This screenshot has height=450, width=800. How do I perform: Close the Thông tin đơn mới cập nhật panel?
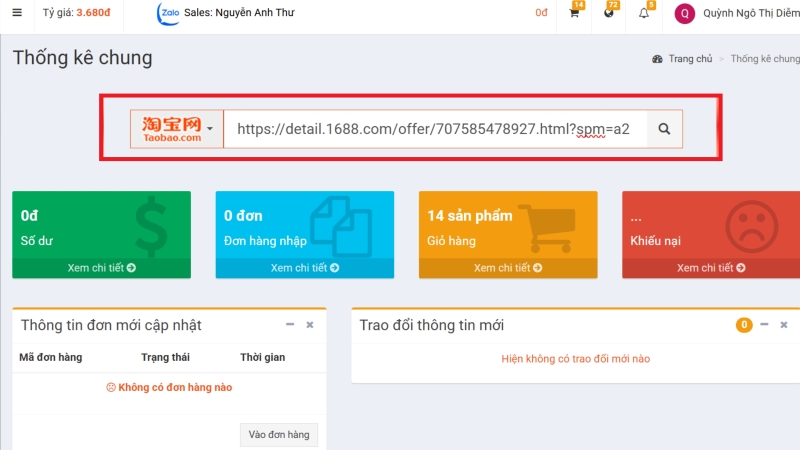(x=310, y=324)
